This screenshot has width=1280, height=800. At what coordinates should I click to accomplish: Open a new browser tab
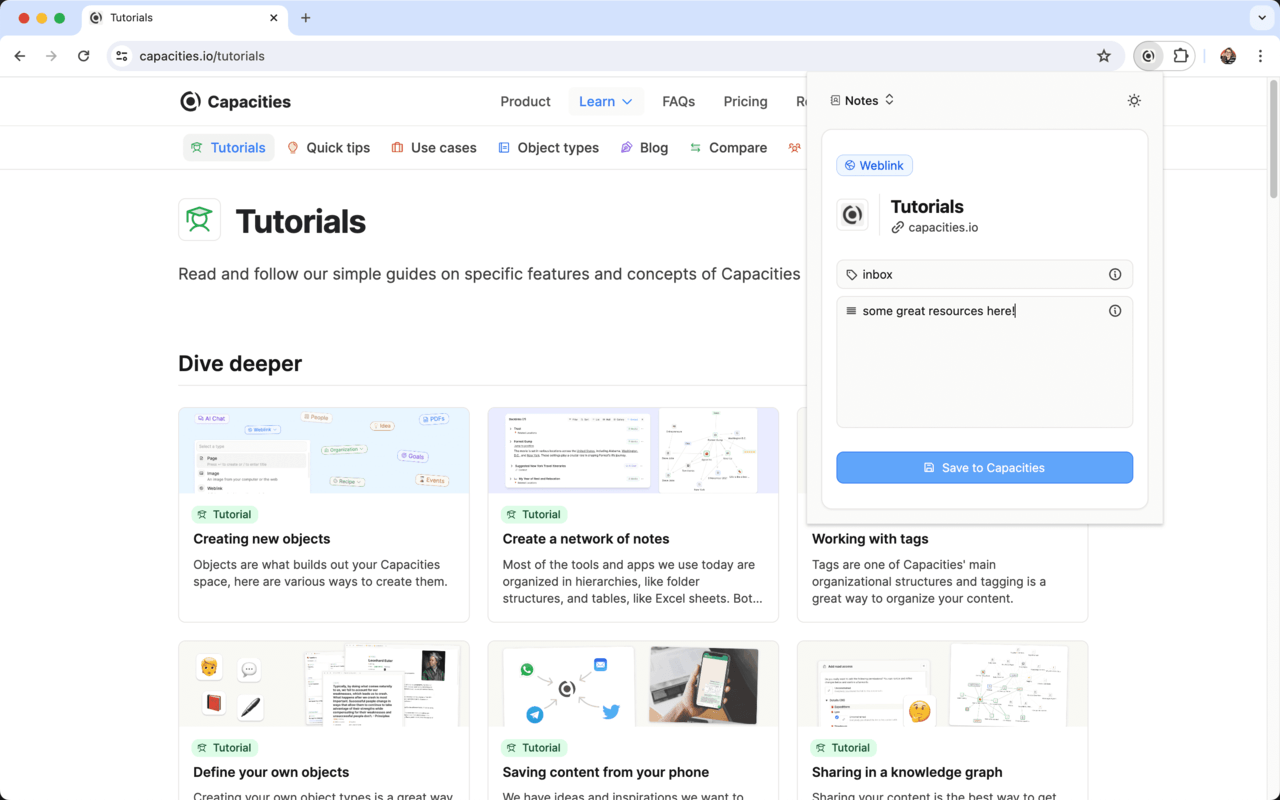(x=306, y=18)
